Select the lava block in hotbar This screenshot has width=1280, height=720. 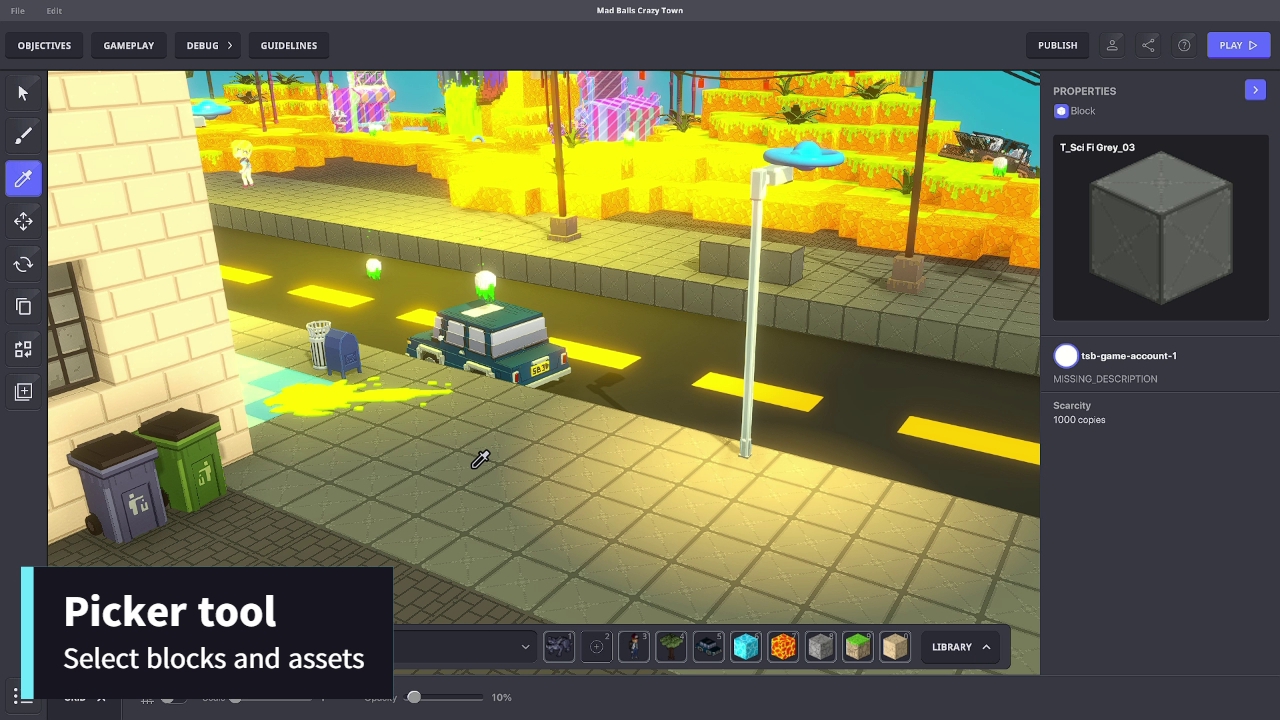[x=783, y=647]
